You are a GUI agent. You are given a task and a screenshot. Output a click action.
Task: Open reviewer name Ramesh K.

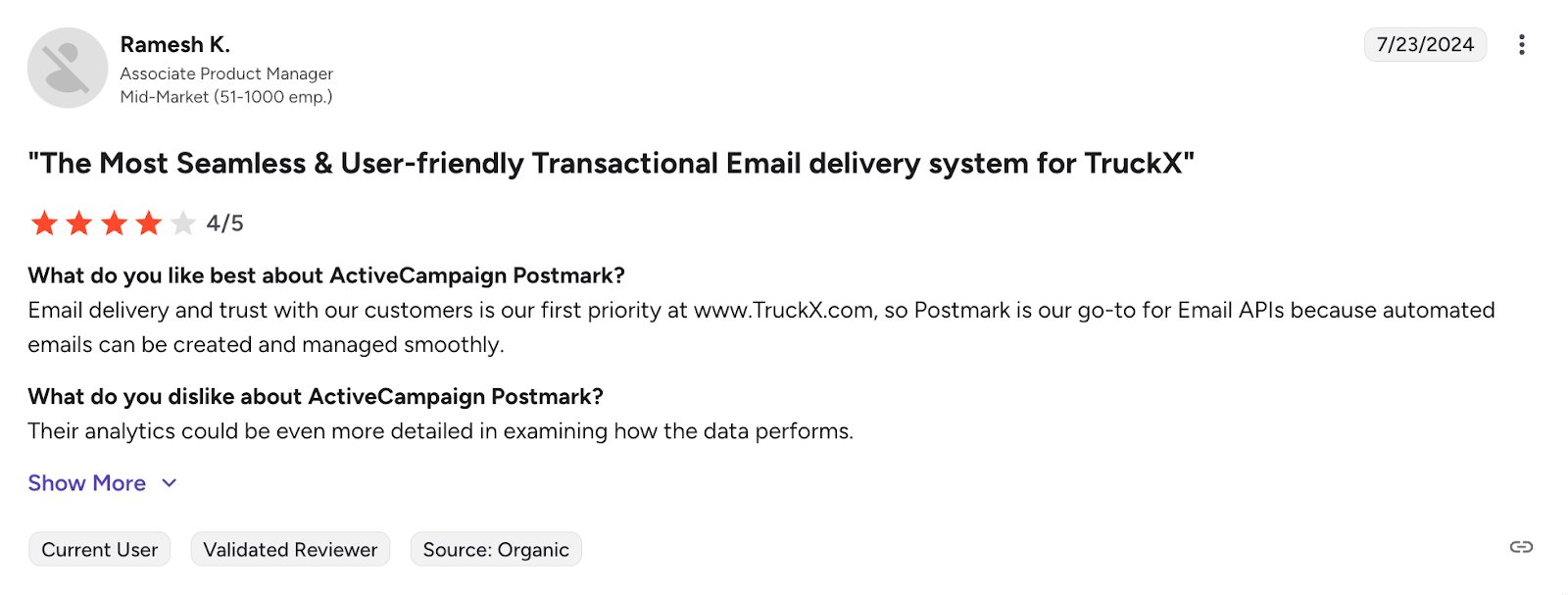174,45
